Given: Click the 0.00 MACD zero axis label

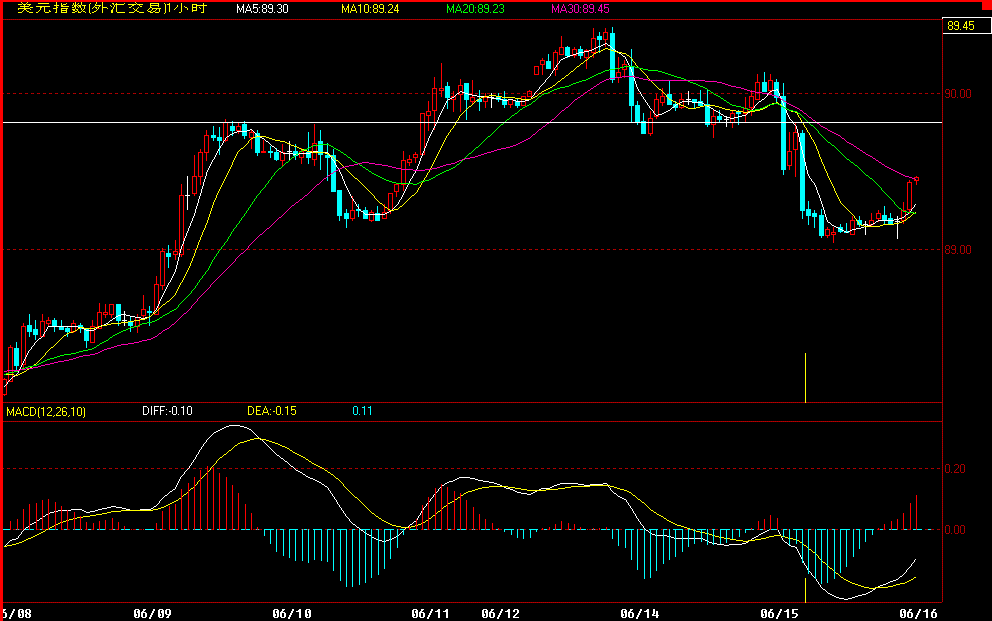Looking at the screenshot, I should (956, 529).
